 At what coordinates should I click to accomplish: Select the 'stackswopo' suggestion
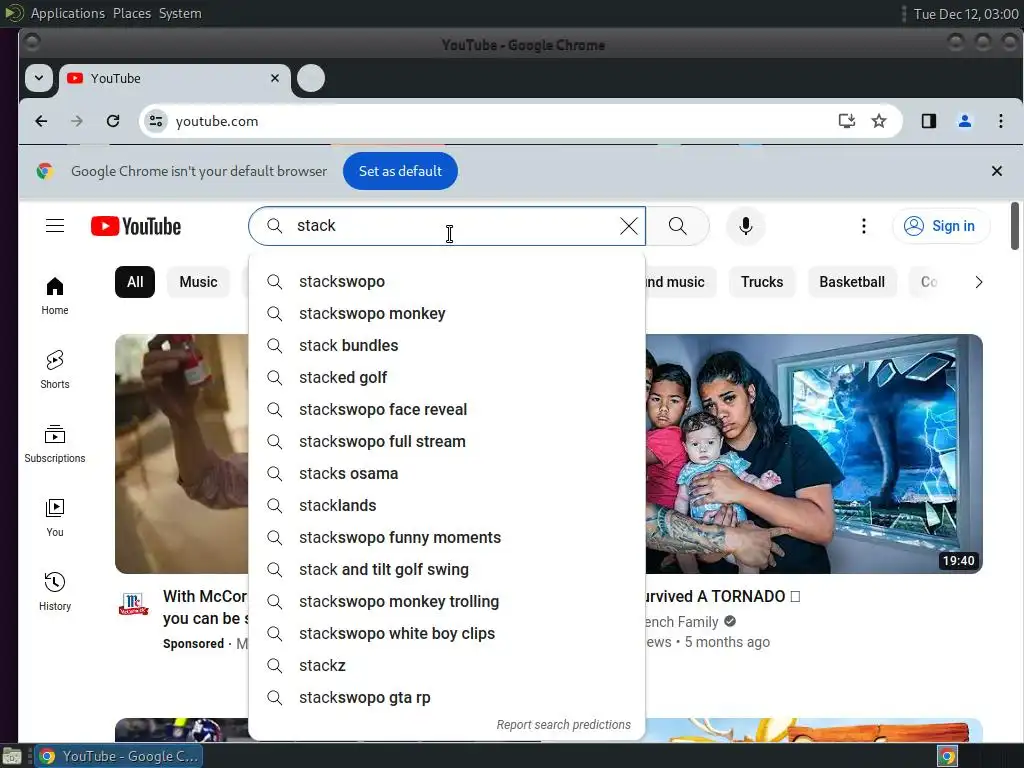click(x=447, y=281)
